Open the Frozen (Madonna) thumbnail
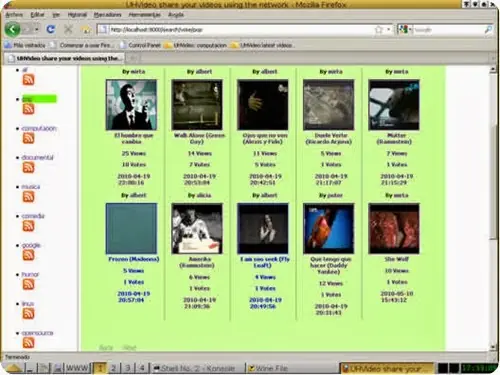500x375 pixels. click(131, 229)
